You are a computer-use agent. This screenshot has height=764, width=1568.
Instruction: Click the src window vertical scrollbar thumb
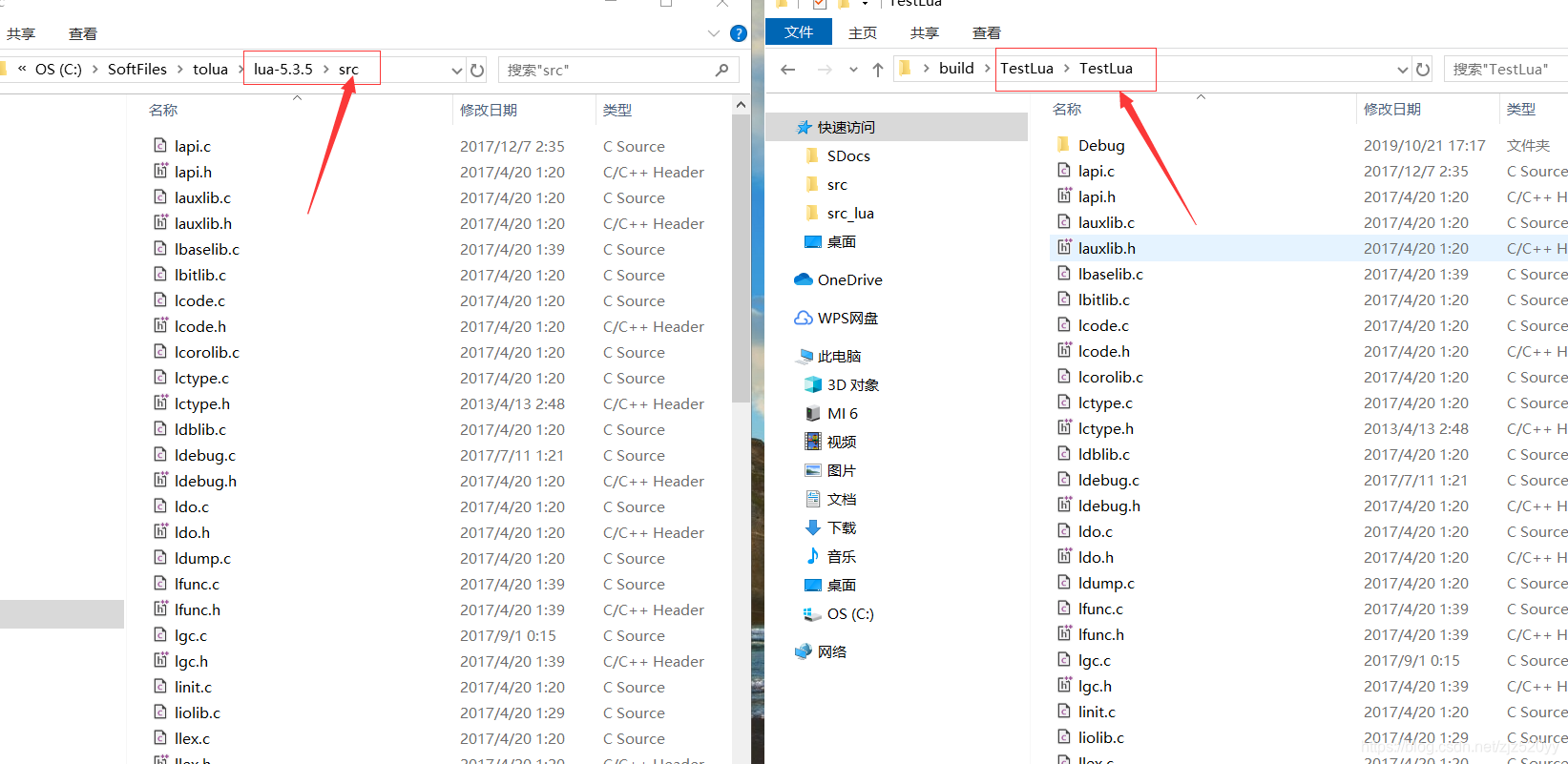(741, 258)
